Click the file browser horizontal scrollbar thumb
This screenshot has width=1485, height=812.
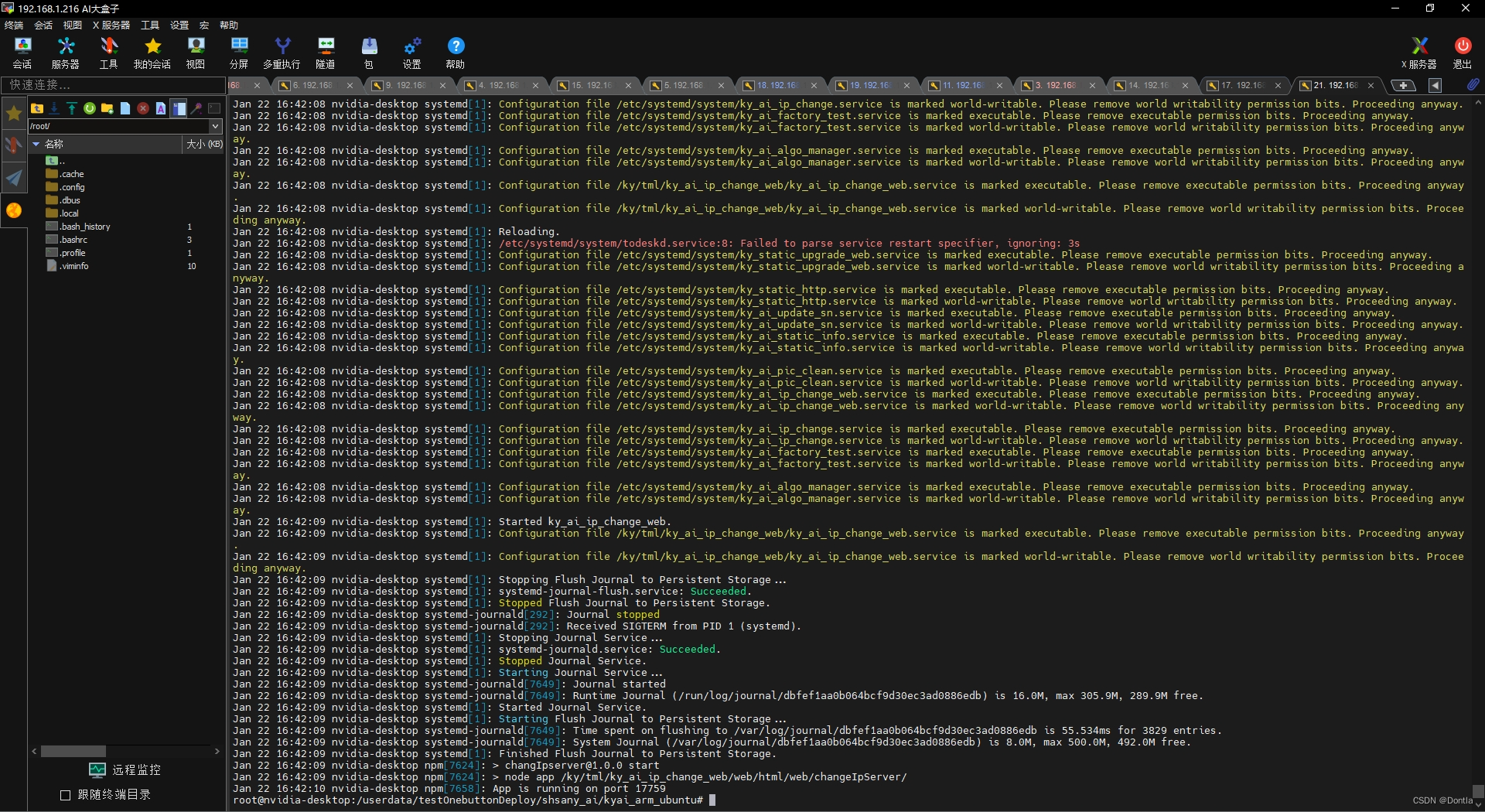pyautogui.click(x=73, y=751)
